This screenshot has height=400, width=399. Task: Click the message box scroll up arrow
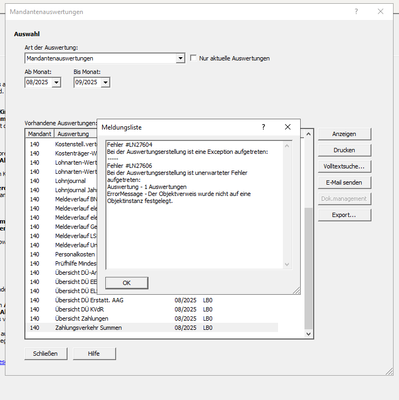tap(287, 146)
